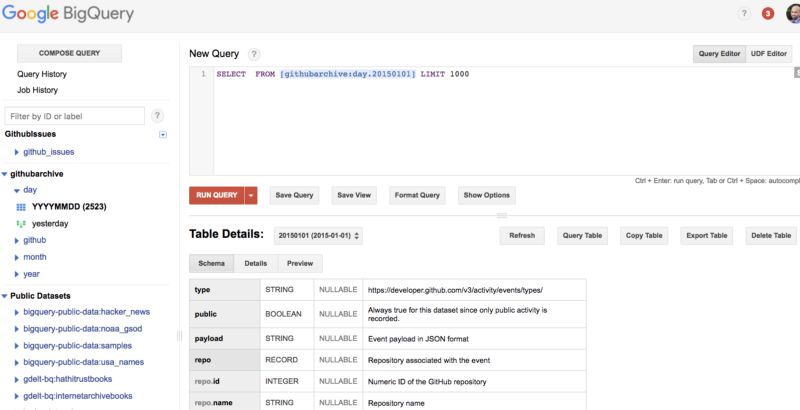Screen dimensions: 800x410
Task: Click Query Table button
Action: (x=582, y=236)
